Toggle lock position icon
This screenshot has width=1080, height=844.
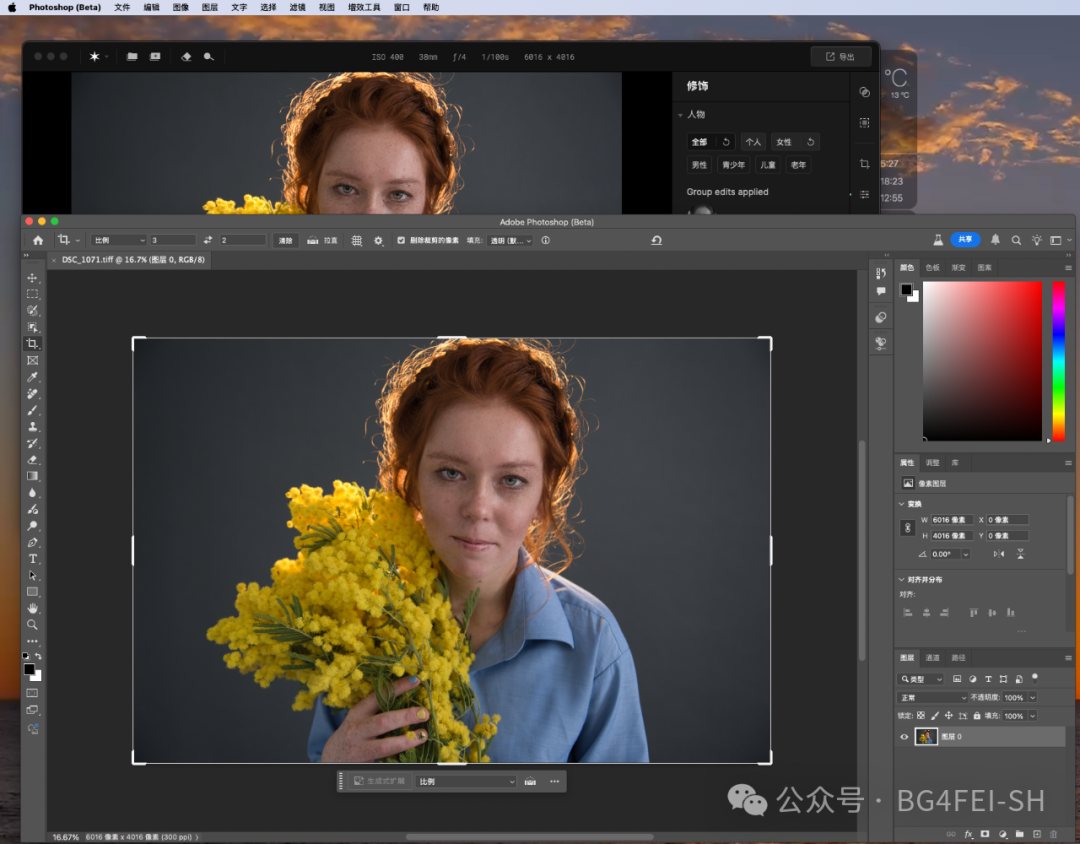click(x=948, y=716)
